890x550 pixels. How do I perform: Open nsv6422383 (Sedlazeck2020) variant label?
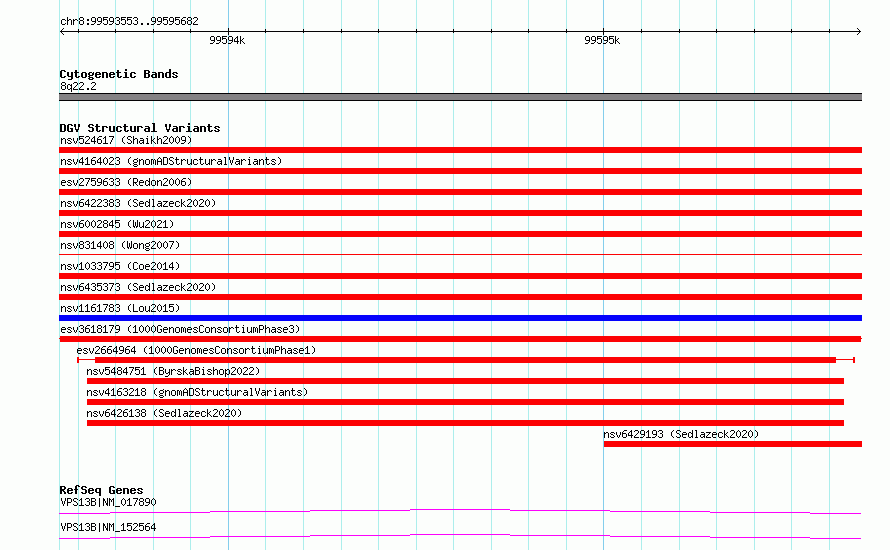(x=138, y=203)
